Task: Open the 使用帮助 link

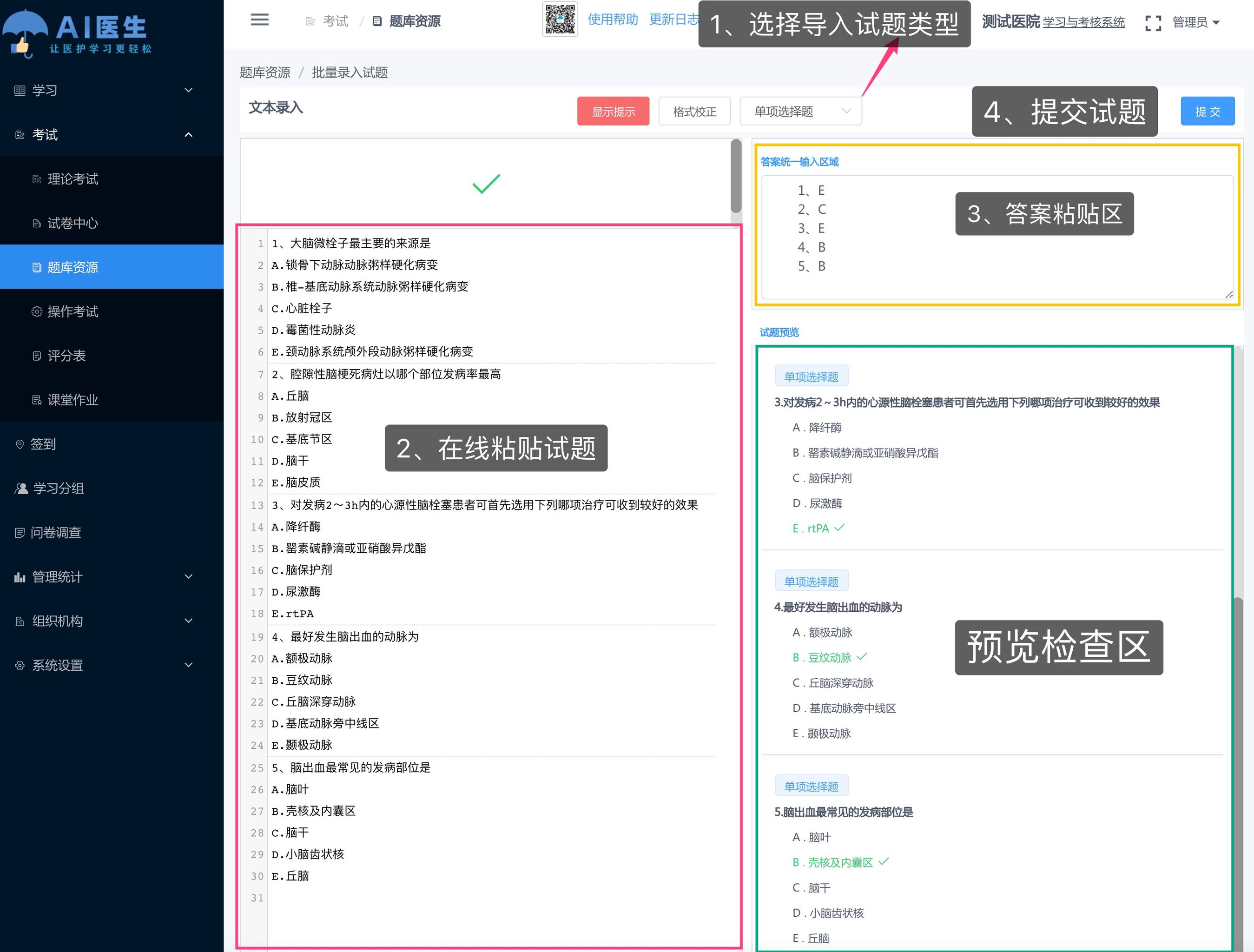Action: (x=613, y=19)
